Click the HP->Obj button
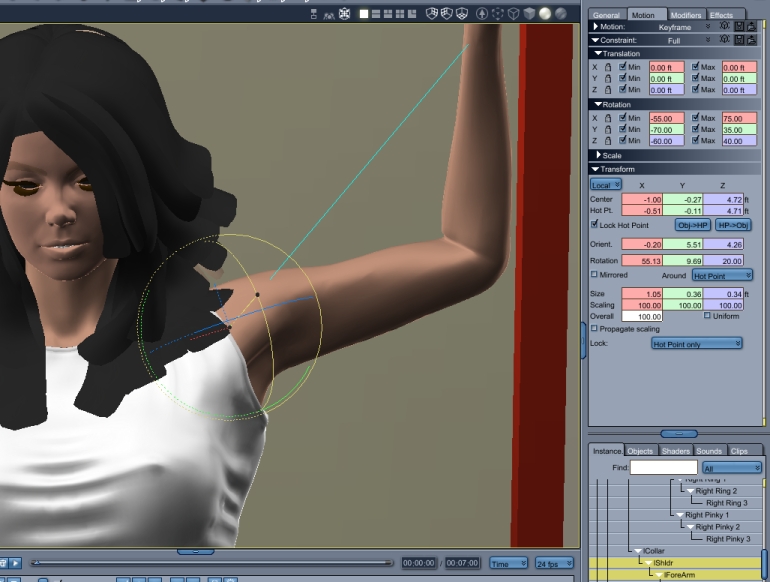770x582 pixels. click(733, 225)
